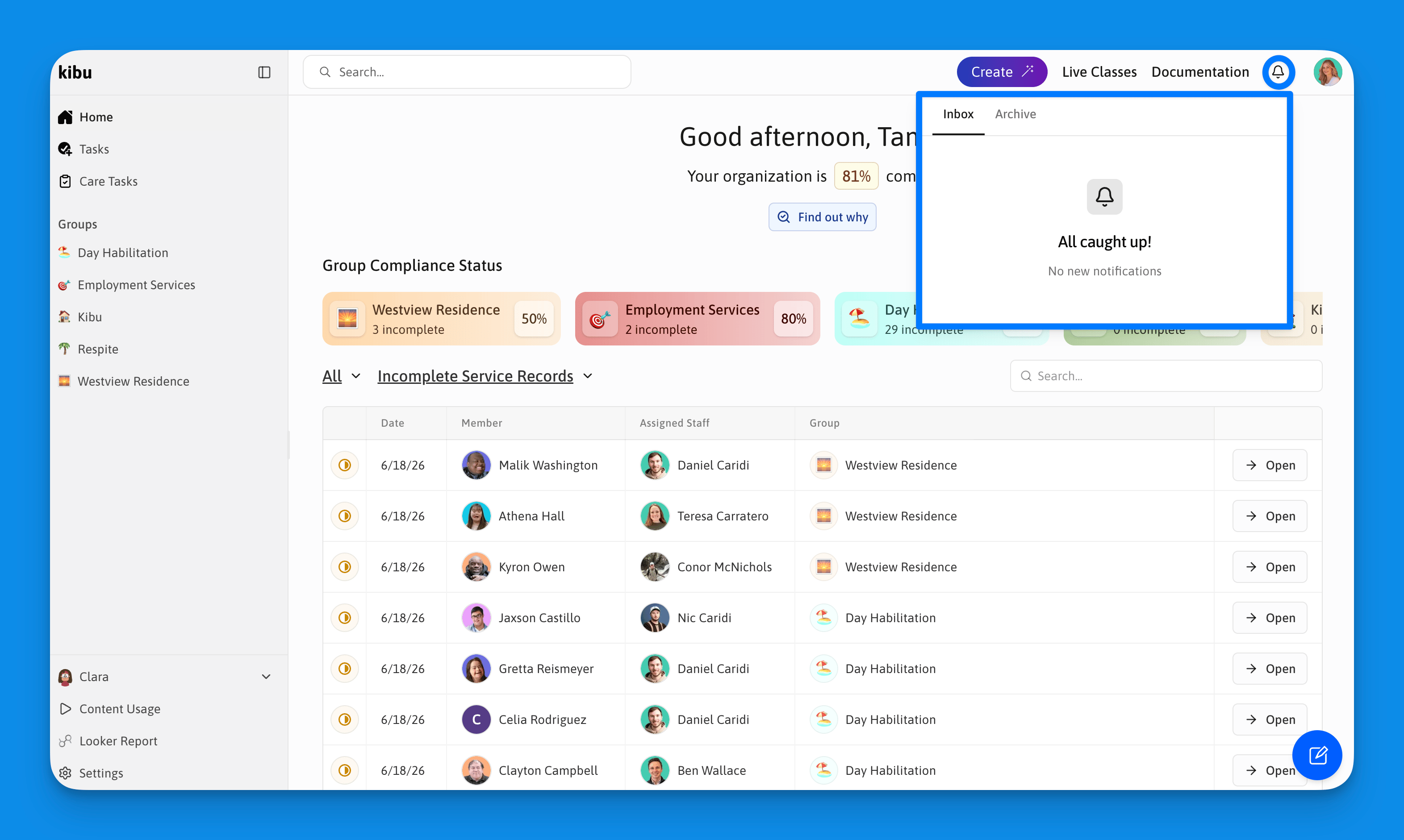Click the Care Tasks clipboard icon
The image size is (1404, 840).
(65, 181)
